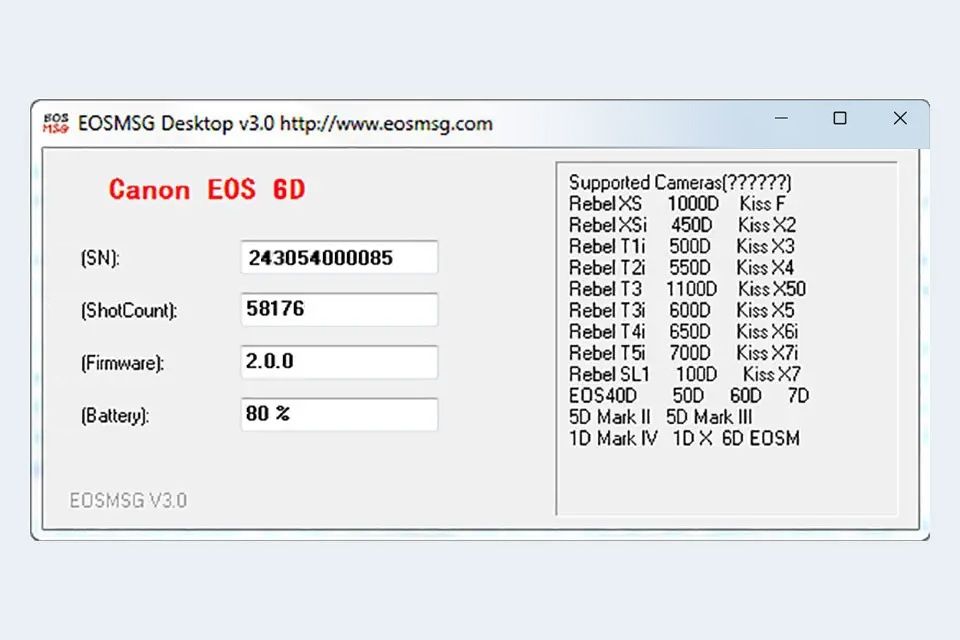
Task: Click the Supported Cameras(??????) header line
Action: 680,183
